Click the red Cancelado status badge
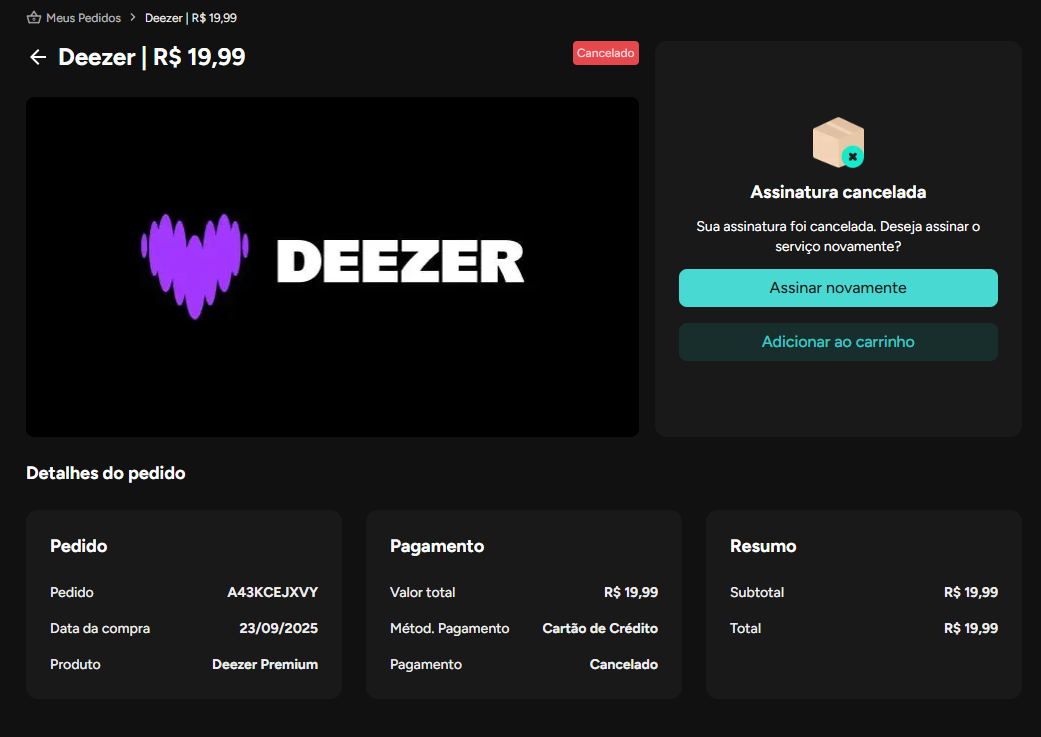 (x=605, y=53)
